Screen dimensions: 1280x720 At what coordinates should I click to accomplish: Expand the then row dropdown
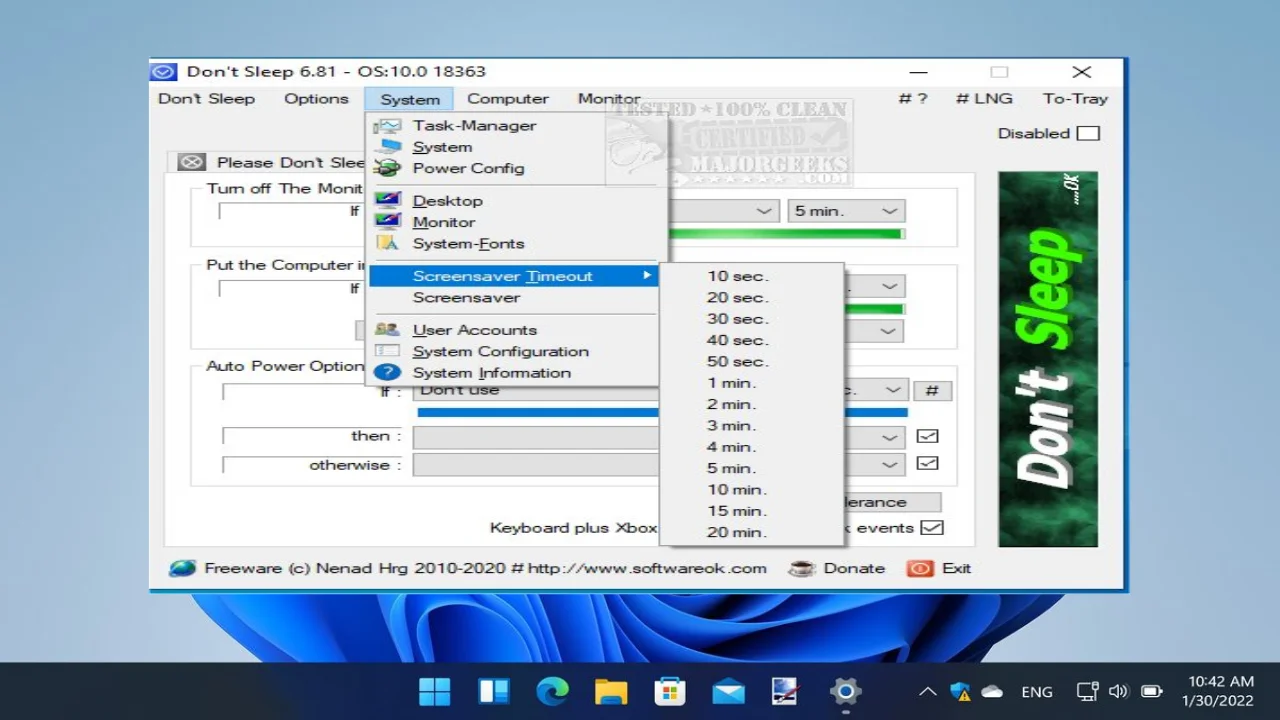(x=889, y=437)
